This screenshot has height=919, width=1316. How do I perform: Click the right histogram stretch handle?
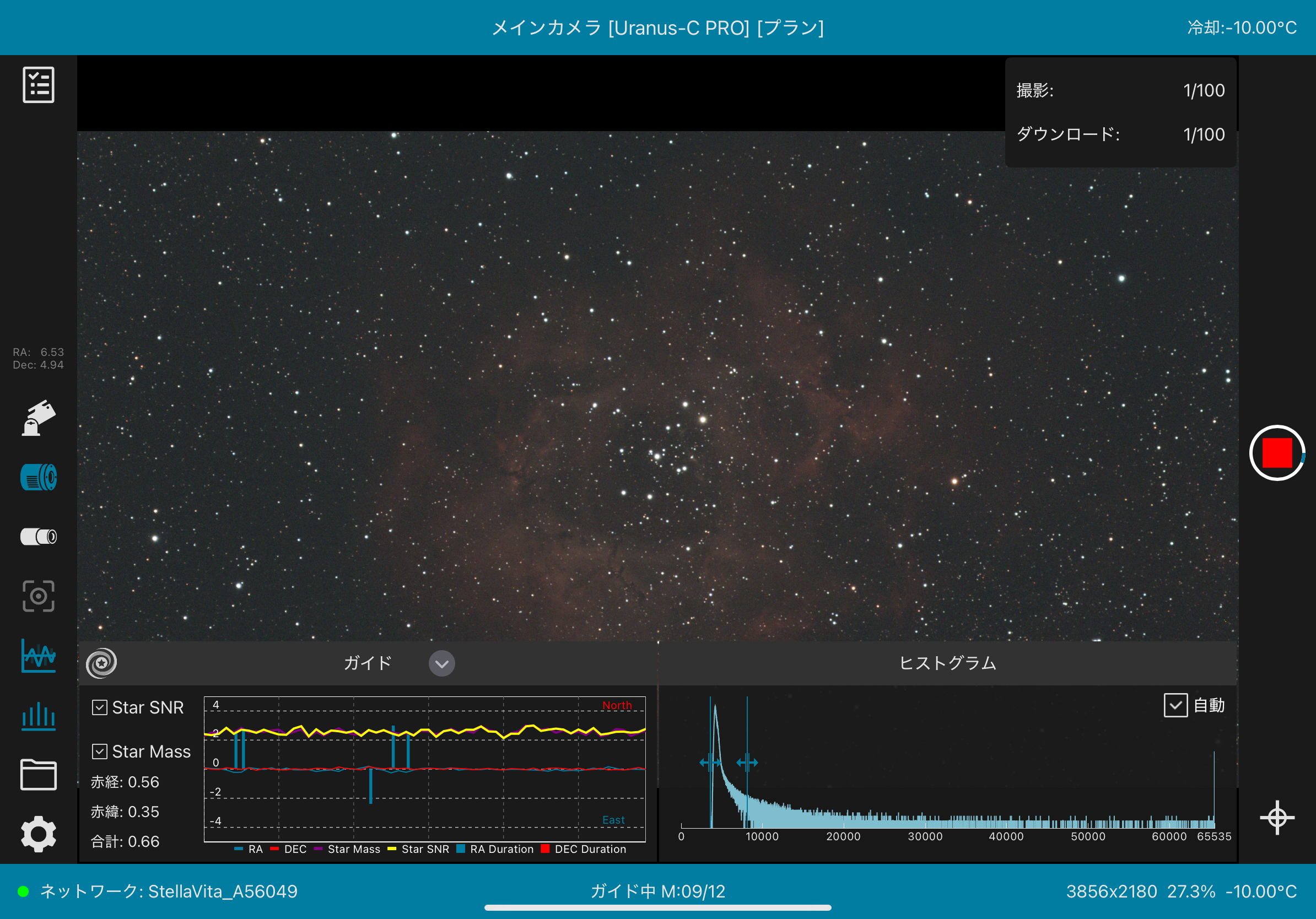point(747,762)
